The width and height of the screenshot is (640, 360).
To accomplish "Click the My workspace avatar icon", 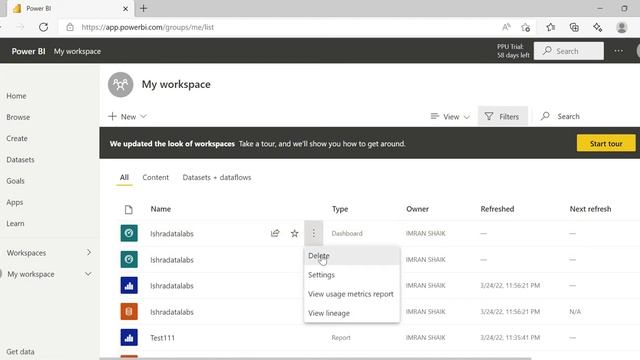I will [120, 84].
